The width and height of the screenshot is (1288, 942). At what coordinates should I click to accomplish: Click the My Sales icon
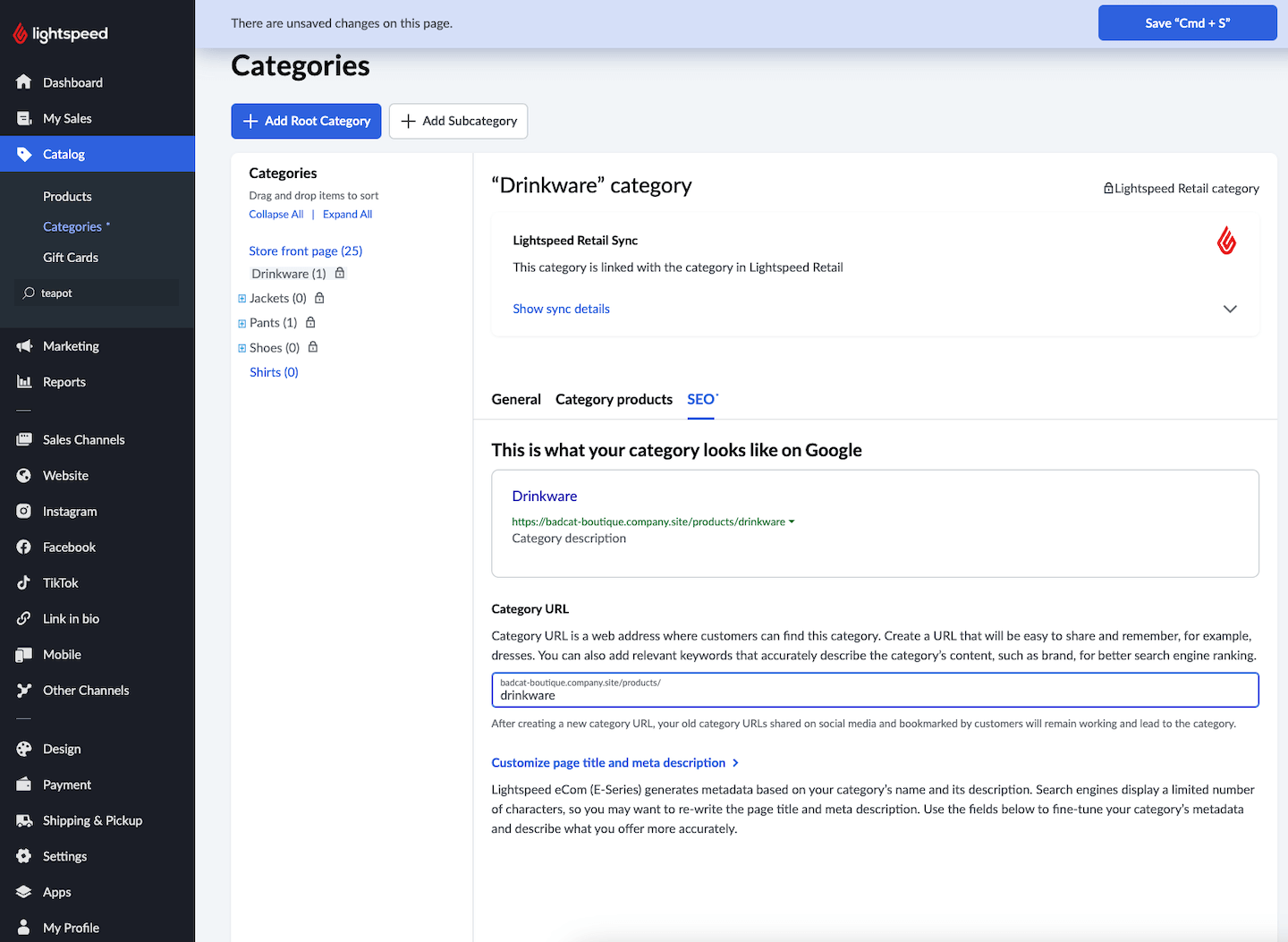[24, 118]
